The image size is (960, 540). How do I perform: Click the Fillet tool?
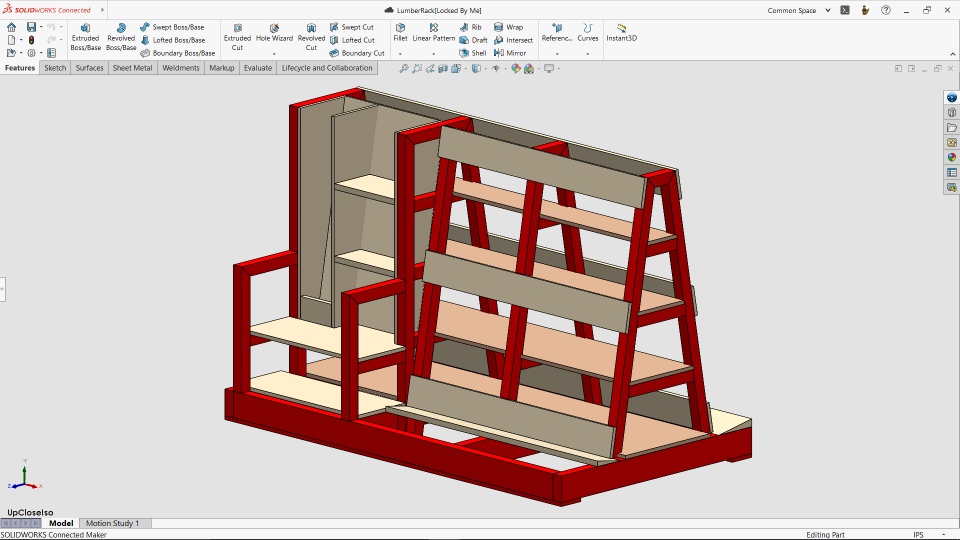click(x=400, y=32)
